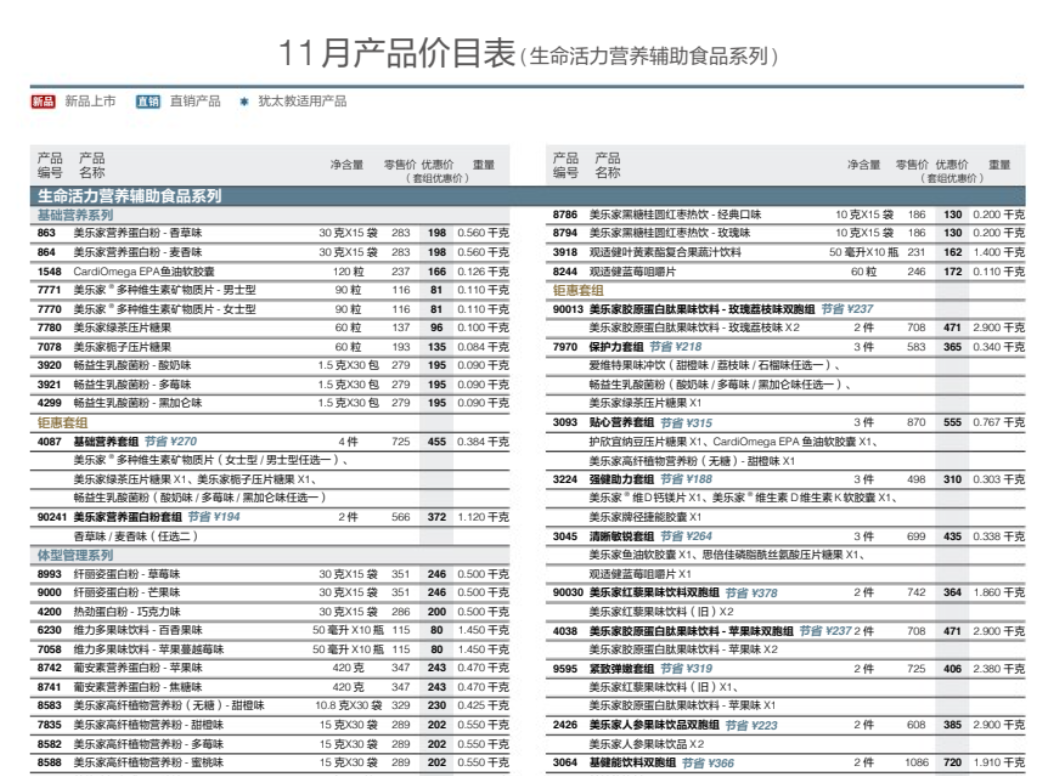Select product code 7771
The height and width of the screenshot is (776, 1054).
pyautogui.click(x=49, y=290)
